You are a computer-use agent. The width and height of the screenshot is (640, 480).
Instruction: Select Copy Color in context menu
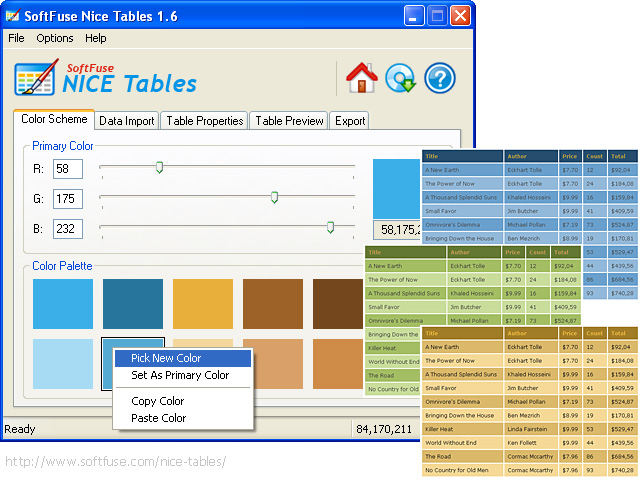183,401
